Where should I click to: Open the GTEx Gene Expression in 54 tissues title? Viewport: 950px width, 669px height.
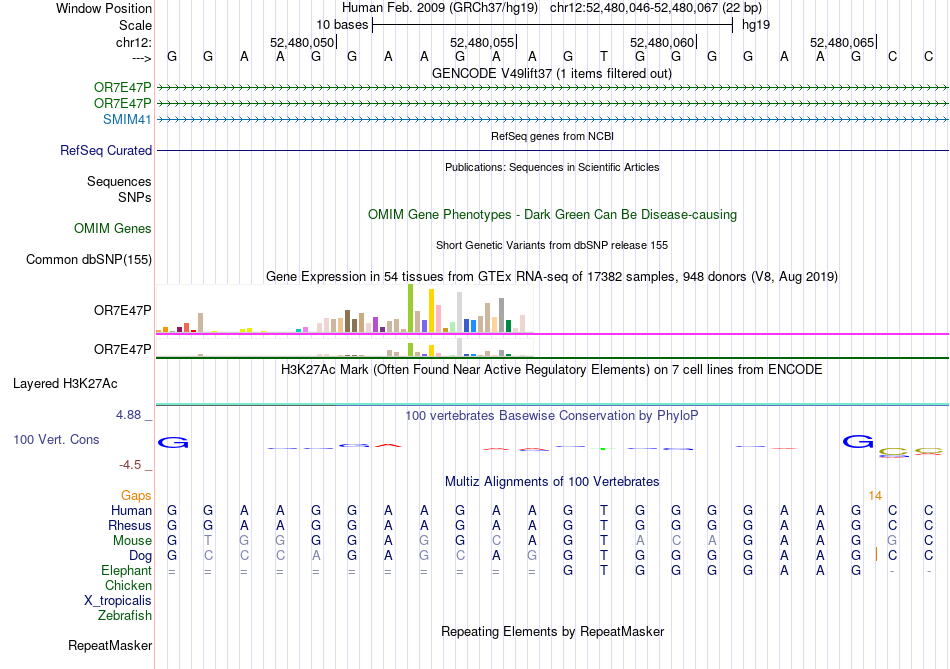552,276
